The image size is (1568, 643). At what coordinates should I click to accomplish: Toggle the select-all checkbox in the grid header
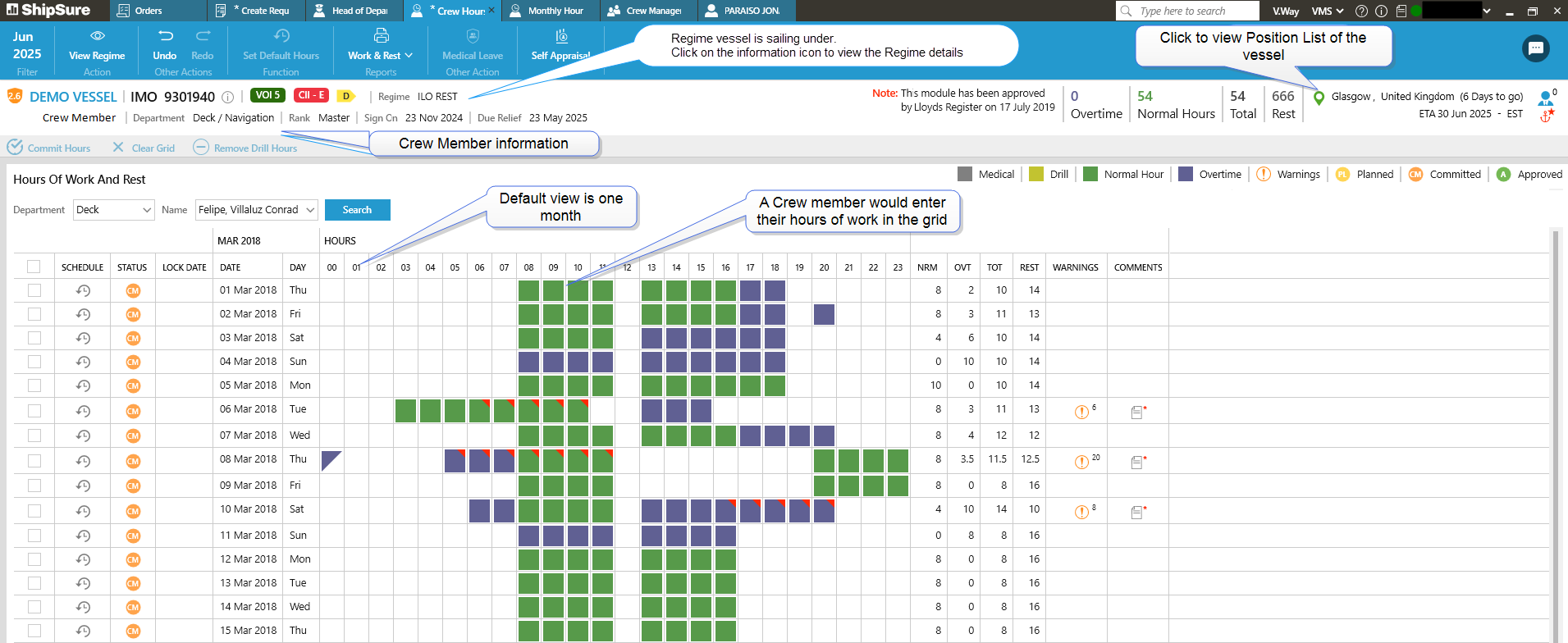point(34,267)
